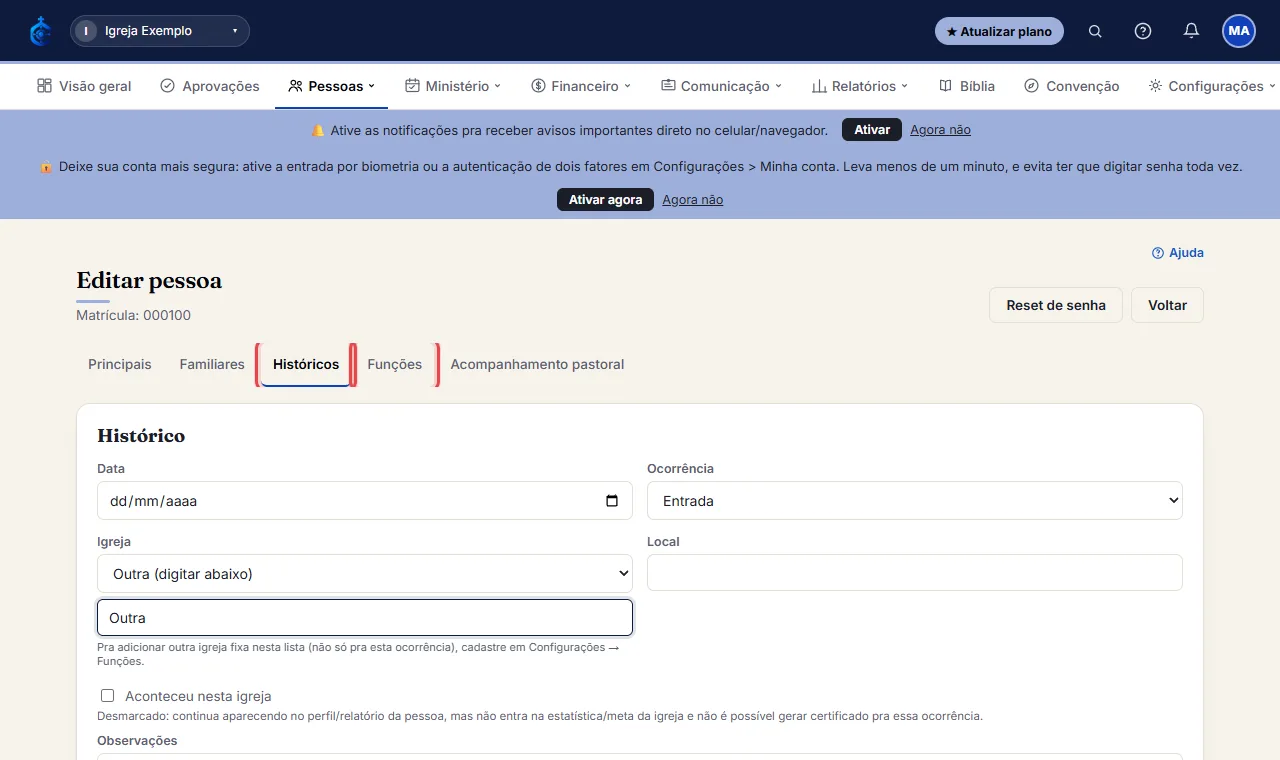Screen dimensions: 1280x760
Task: Click the Ativar notifications button
Action: [x=872, y=130]
